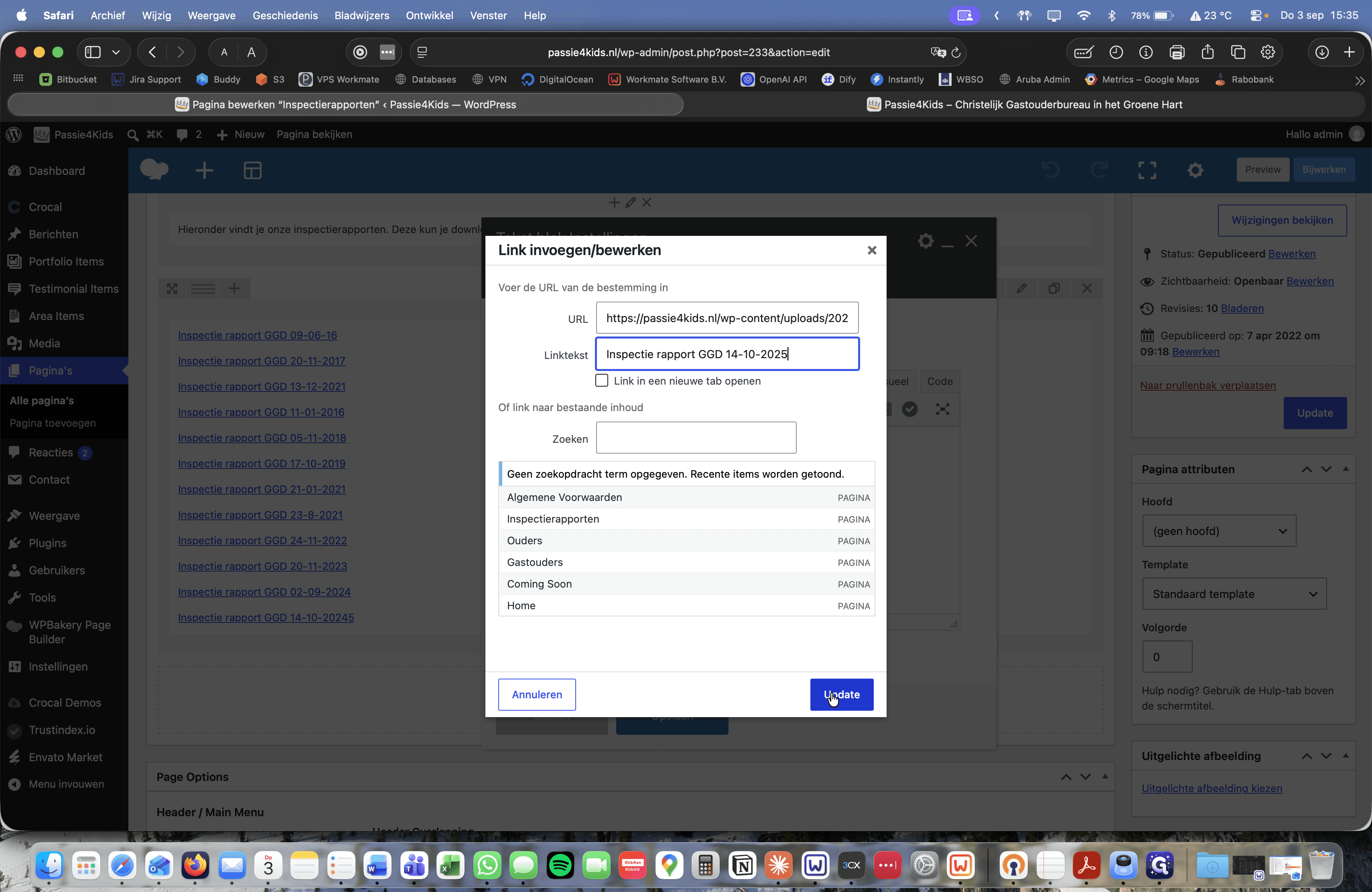Open Media in the WordPress sidebar
1372x892 pixels.
tap(45, 343)
